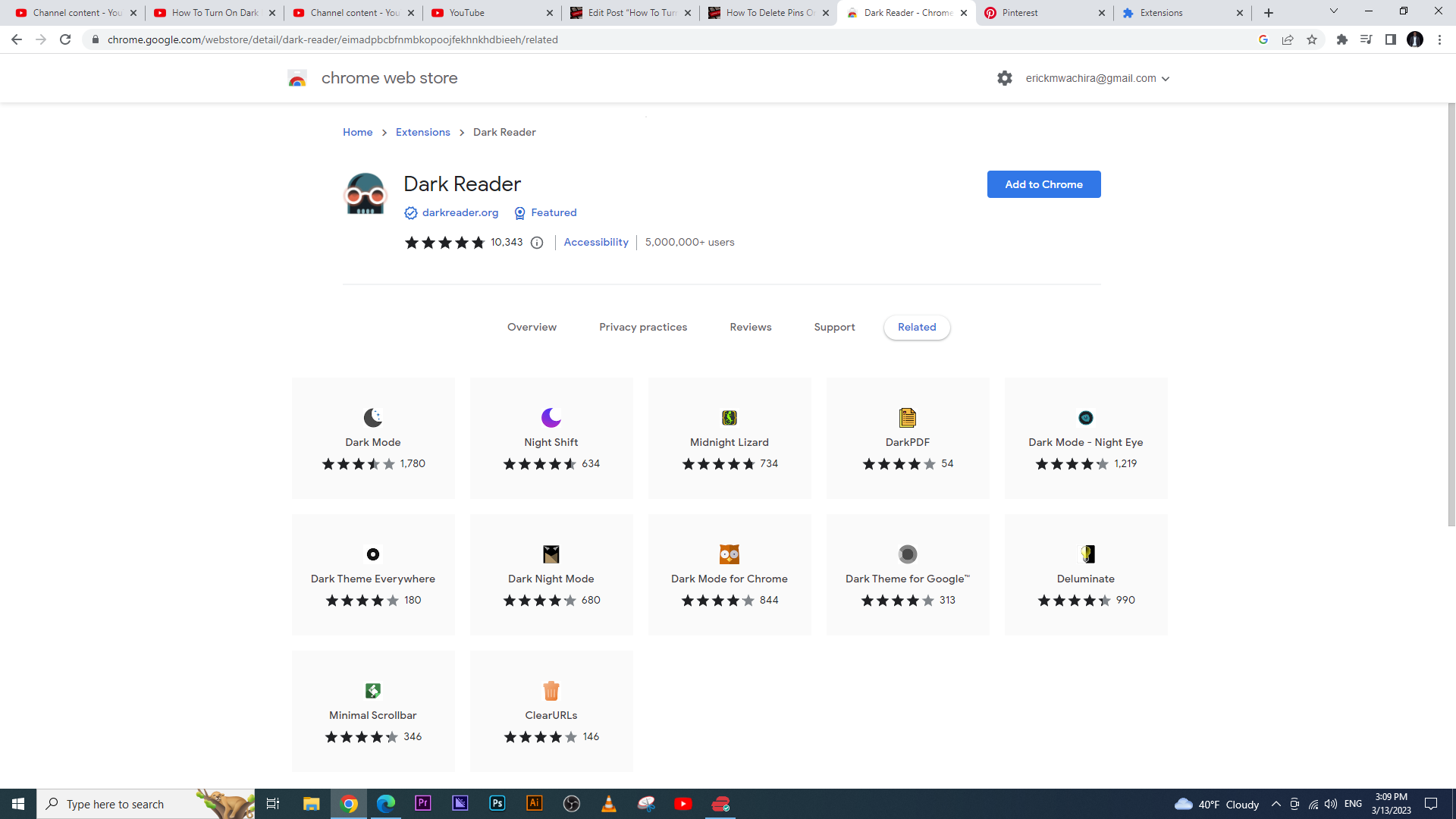1456x819 pixels.
Task: Switch to the Extensions browser tab
Action: click(1181, 13)
